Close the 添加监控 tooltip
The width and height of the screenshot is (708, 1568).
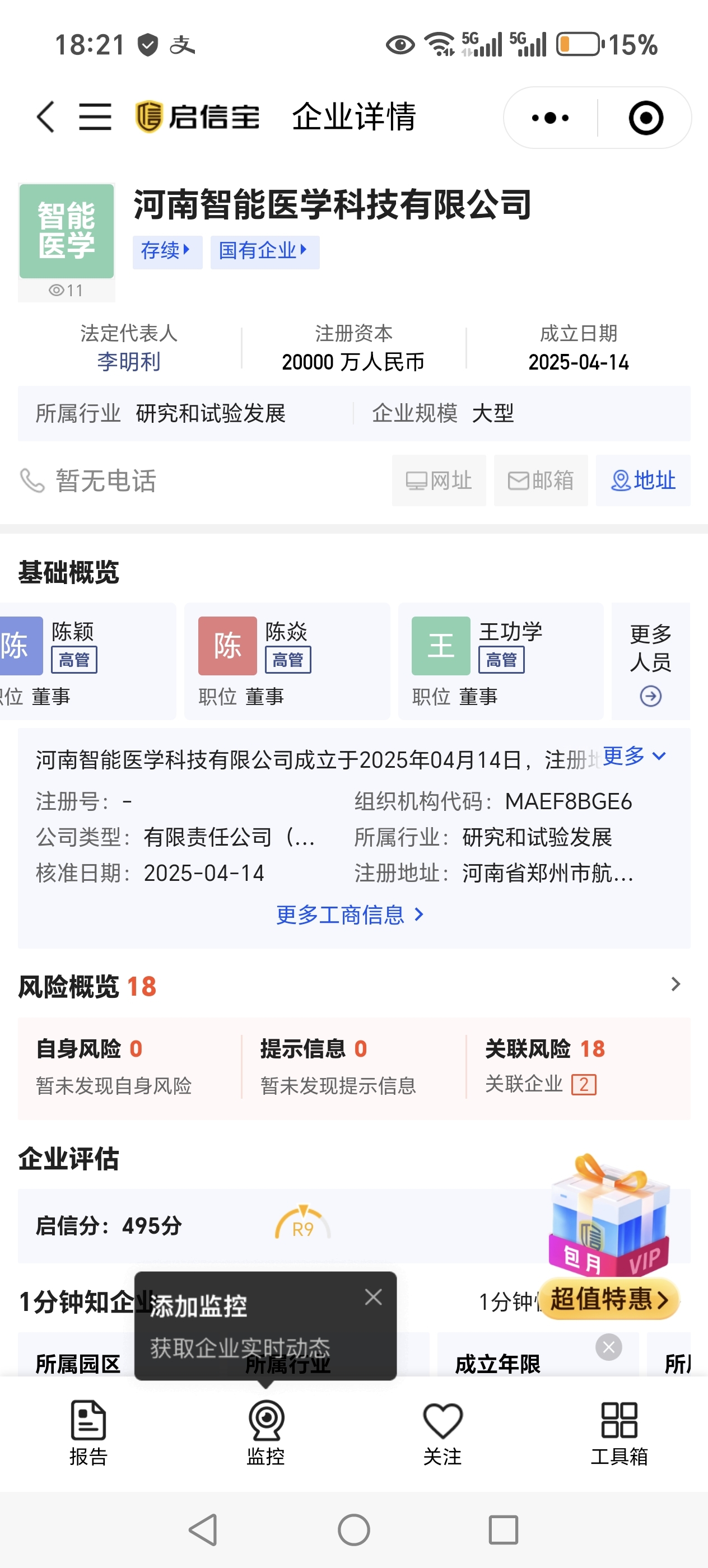click(x=373, y=1296)
